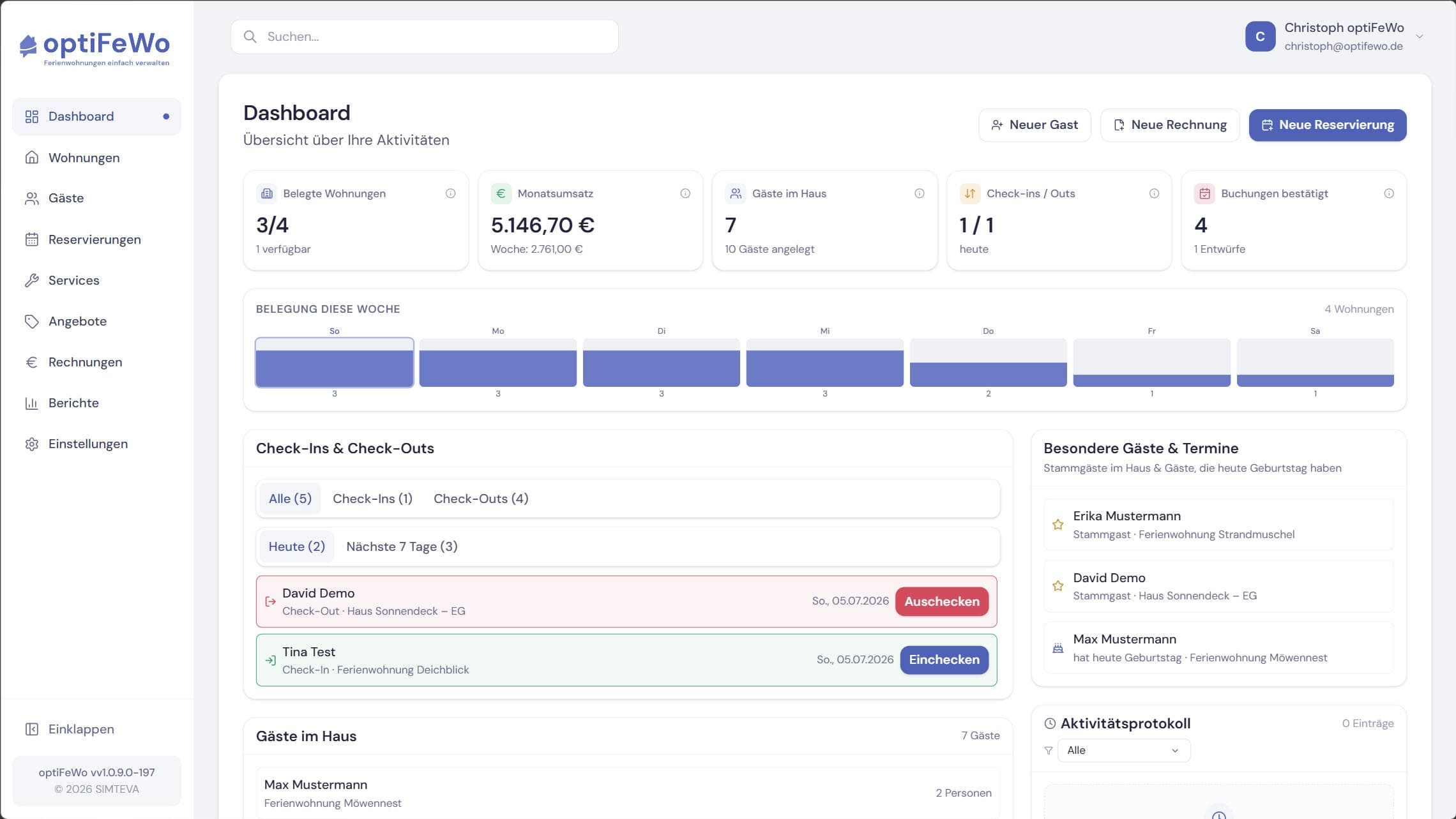Image resolution: width=1456 pixels, height=819 pixels.
Task: Click the Gäste people icon in sidebar
Action: pyautogui.click(x=32, y=199)
